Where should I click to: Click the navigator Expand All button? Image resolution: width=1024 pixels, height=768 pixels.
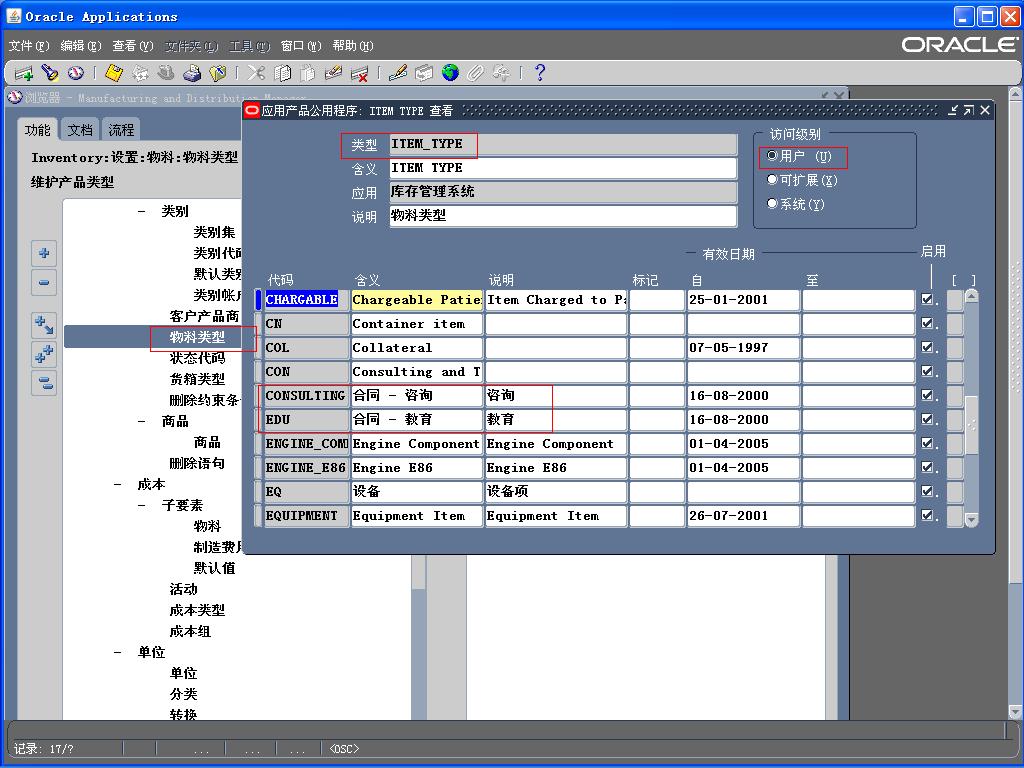(44, 354)
